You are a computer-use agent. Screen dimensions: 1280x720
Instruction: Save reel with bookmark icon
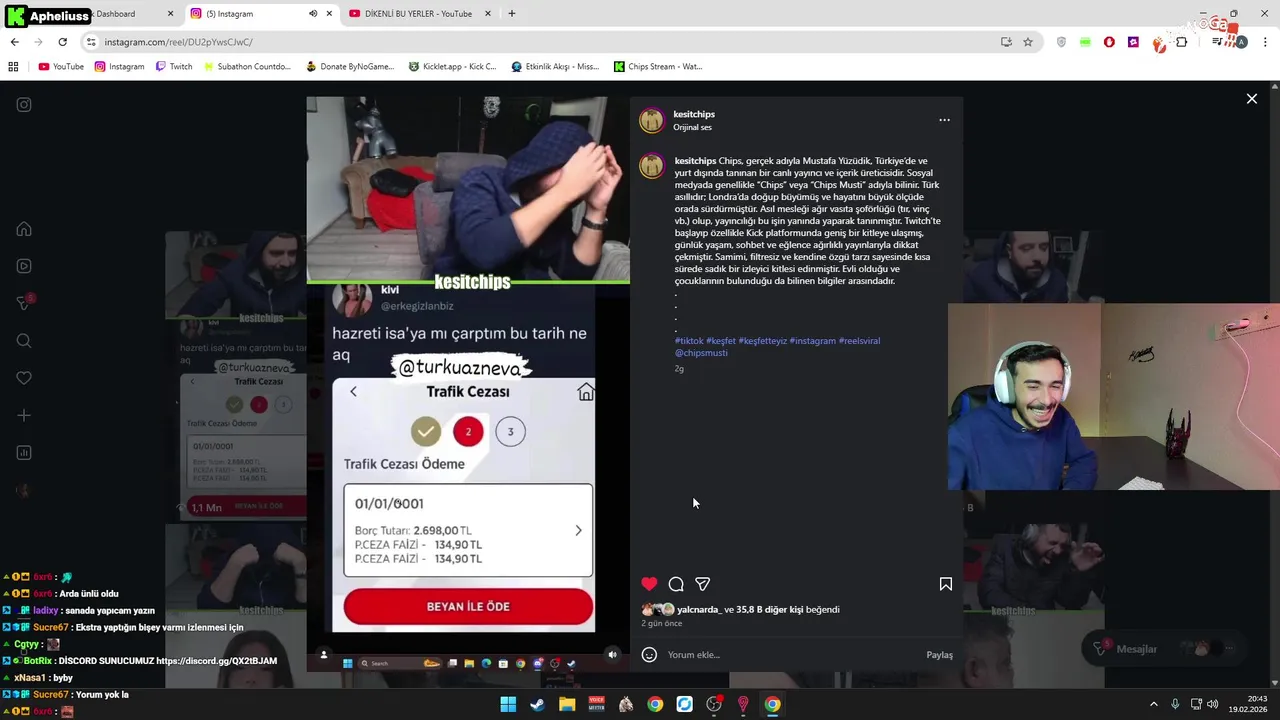[945, 584]
